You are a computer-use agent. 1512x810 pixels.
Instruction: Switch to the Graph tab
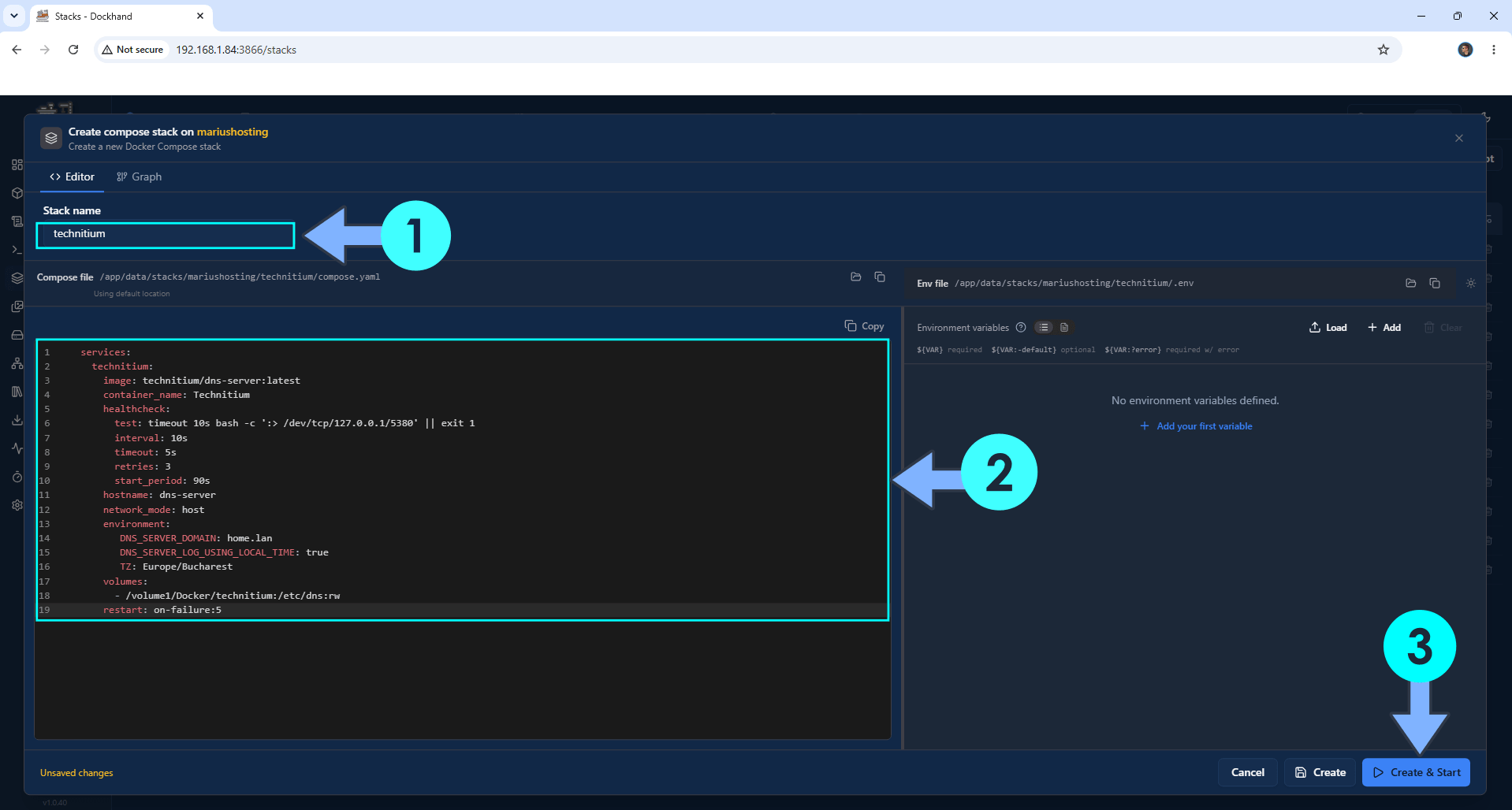(x=140, y=176)
